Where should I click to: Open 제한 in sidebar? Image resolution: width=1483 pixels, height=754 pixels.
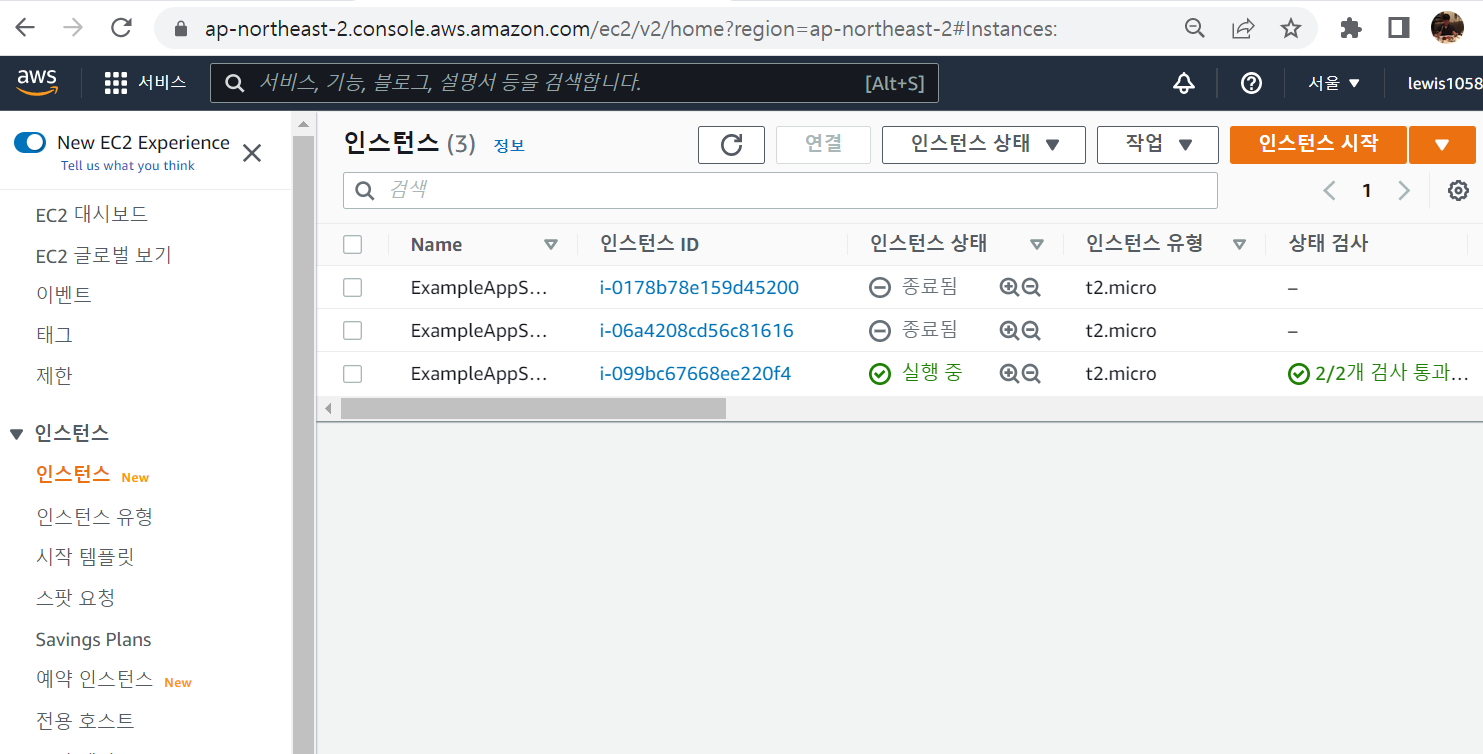click(x=54, y=376)
